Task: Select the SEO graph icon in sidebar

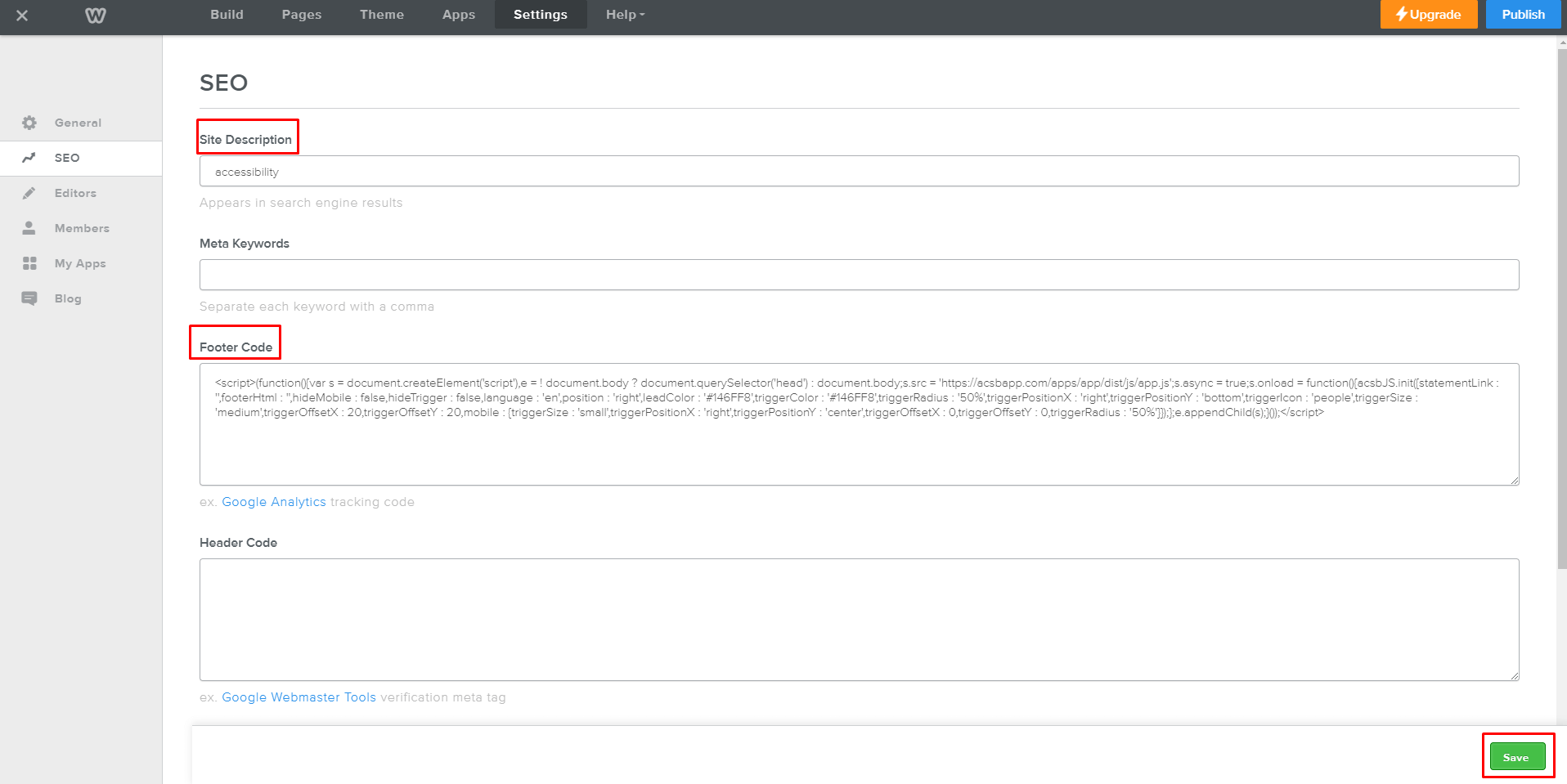Action: click(x=29, y=158)
